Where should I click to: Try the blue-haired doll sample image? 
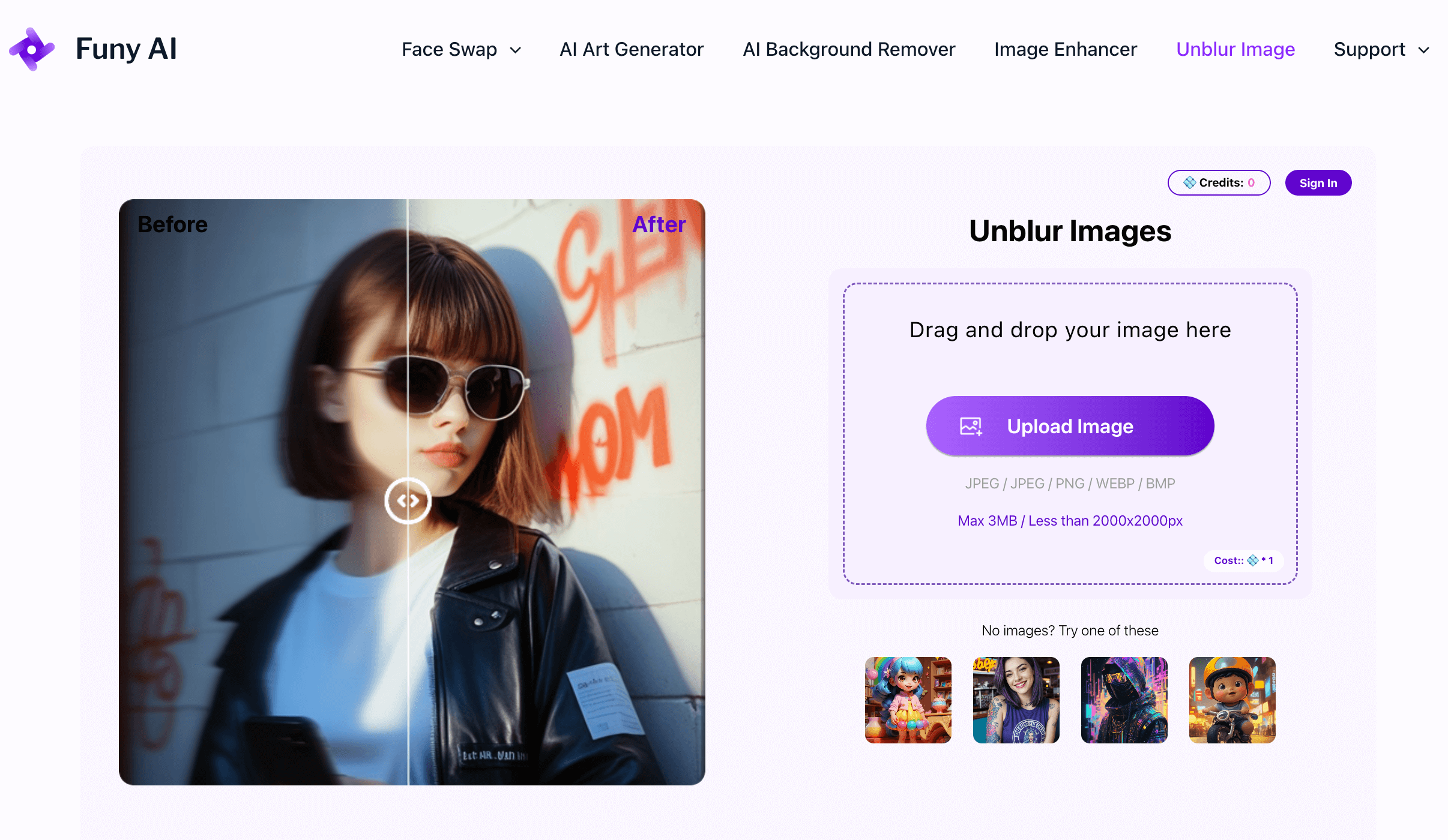coord(908,700)
